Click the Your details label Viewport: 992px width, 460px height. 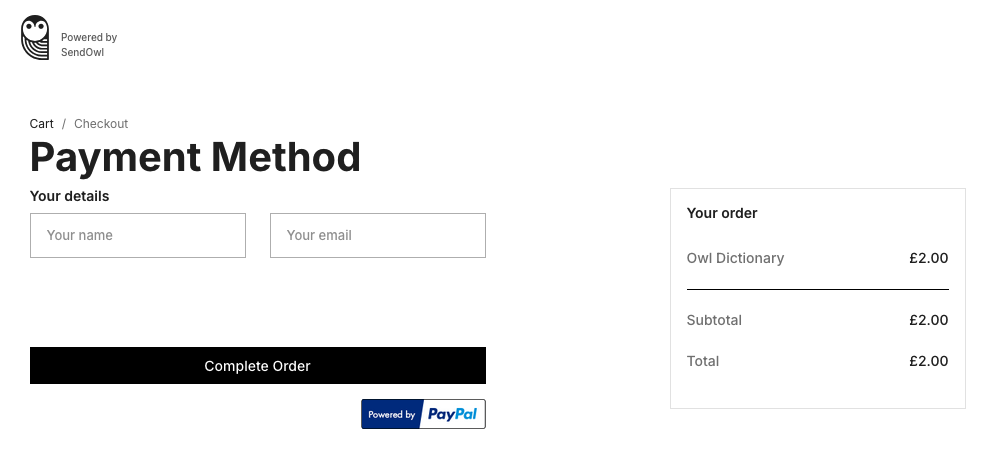point(69,196)
